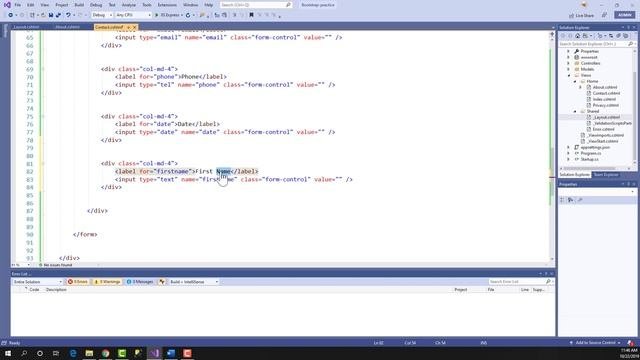This screenshot has height=360, width=640.
Task: Click the bookmark toggle icon in toolbar
Action: tap(251, 15)
